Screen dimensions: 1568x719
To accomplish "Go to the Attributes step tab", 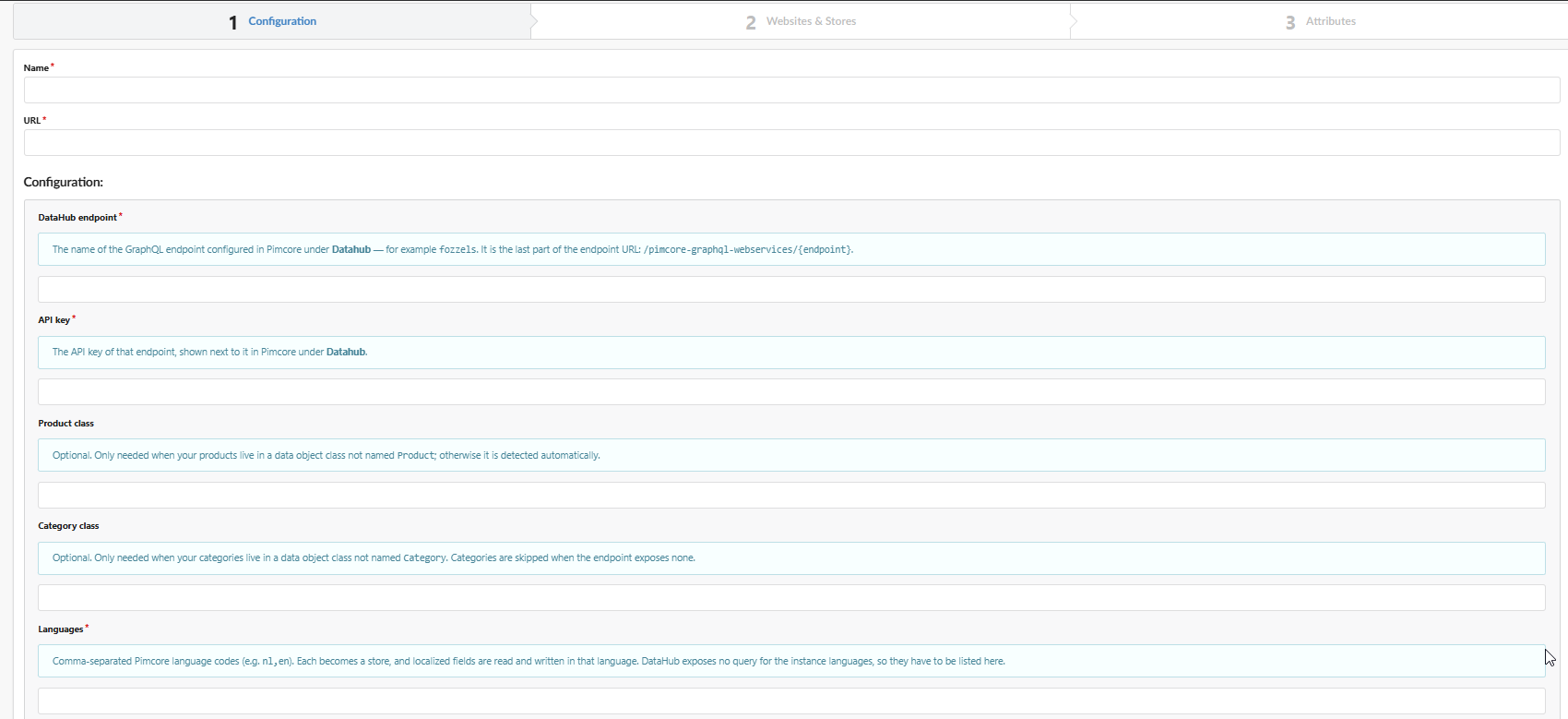I will click(x=1320, y=21).
